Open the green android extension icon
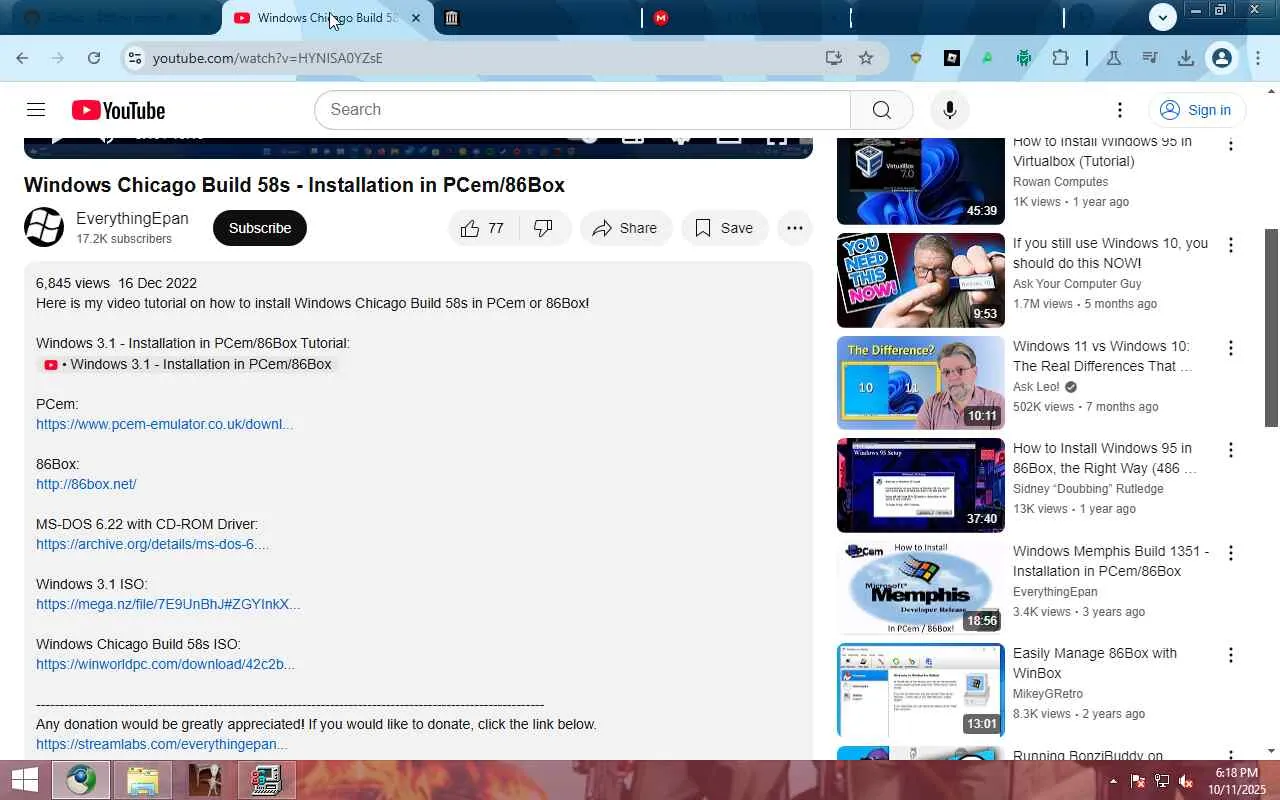Image resolution: width=1280 pixels, height=800 pixels. [1024, 58]
